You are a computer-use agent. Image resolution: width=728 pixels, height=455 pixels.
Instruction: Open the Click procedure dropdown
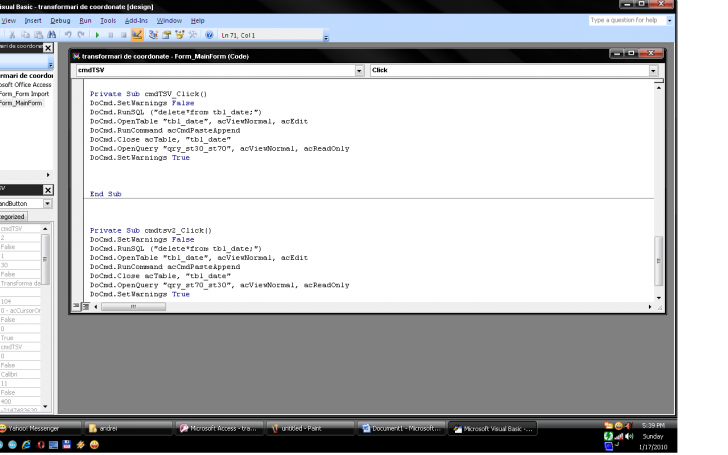pos(653,71)
